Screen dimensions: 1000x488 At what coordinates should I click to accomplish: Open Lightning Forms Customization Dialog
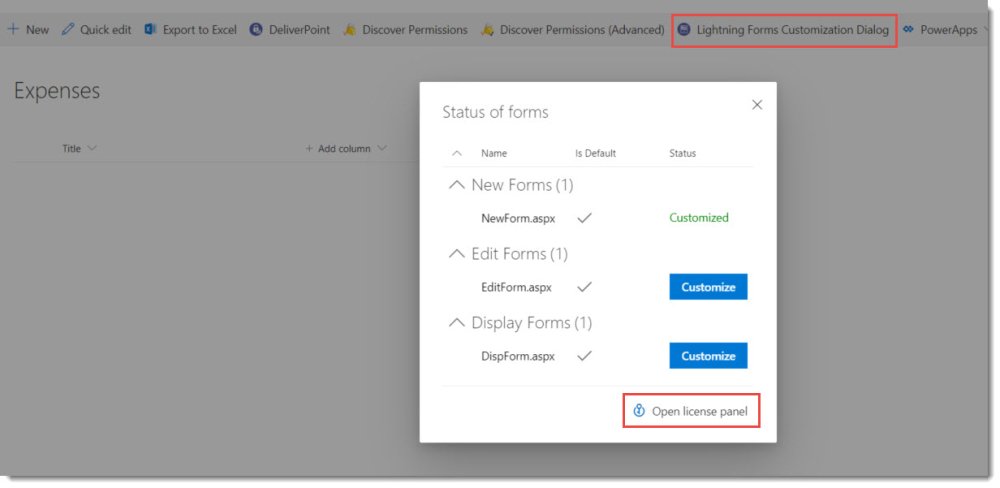(x=784, y=29)
